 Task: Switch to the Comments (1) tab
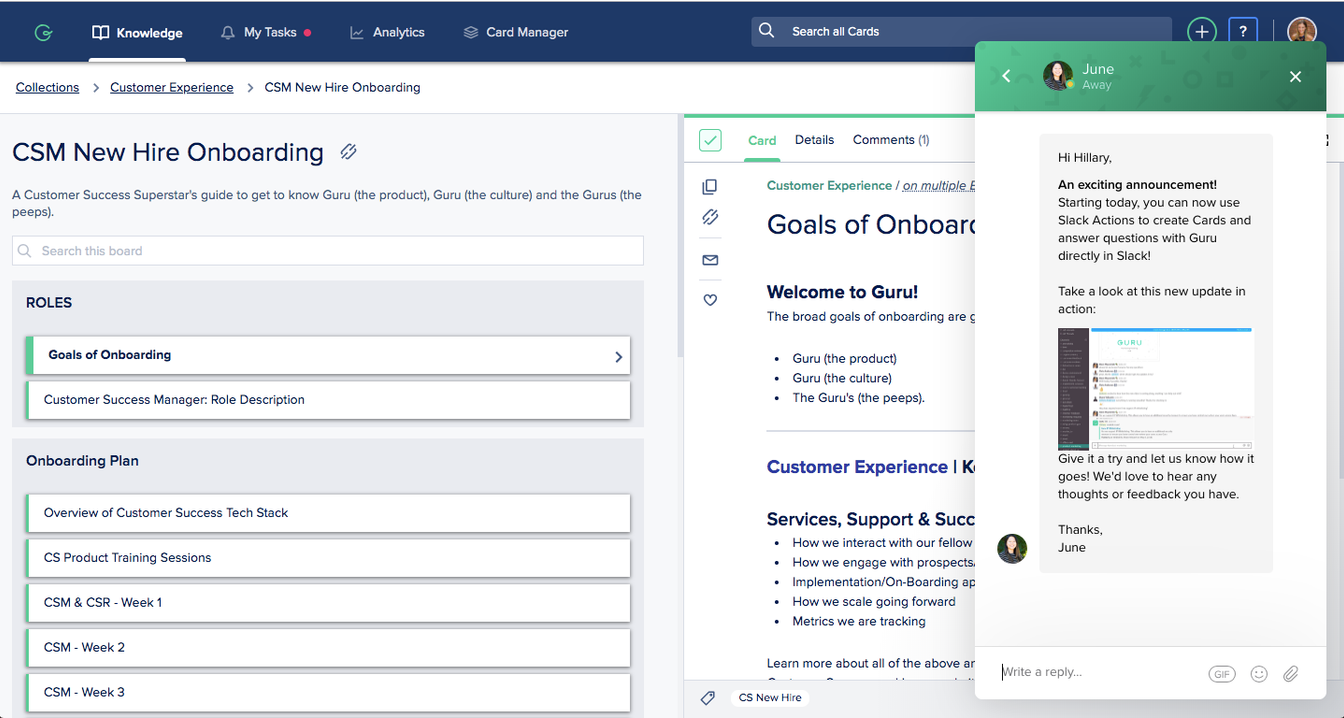[891, 140]
